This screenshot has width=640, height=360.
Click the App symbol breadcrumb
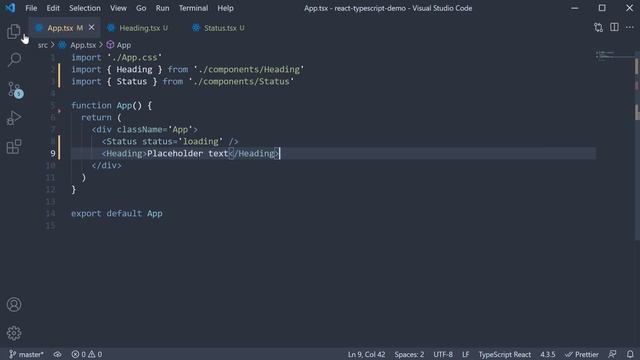[x=124, y=45]
